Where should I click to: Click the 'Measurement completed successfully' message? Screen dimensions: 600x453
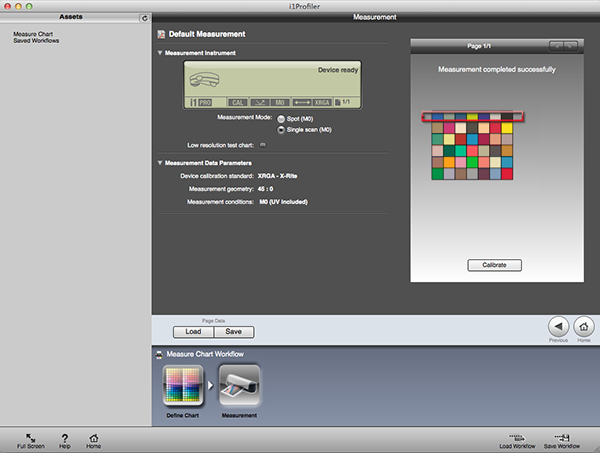pos(497,70)
